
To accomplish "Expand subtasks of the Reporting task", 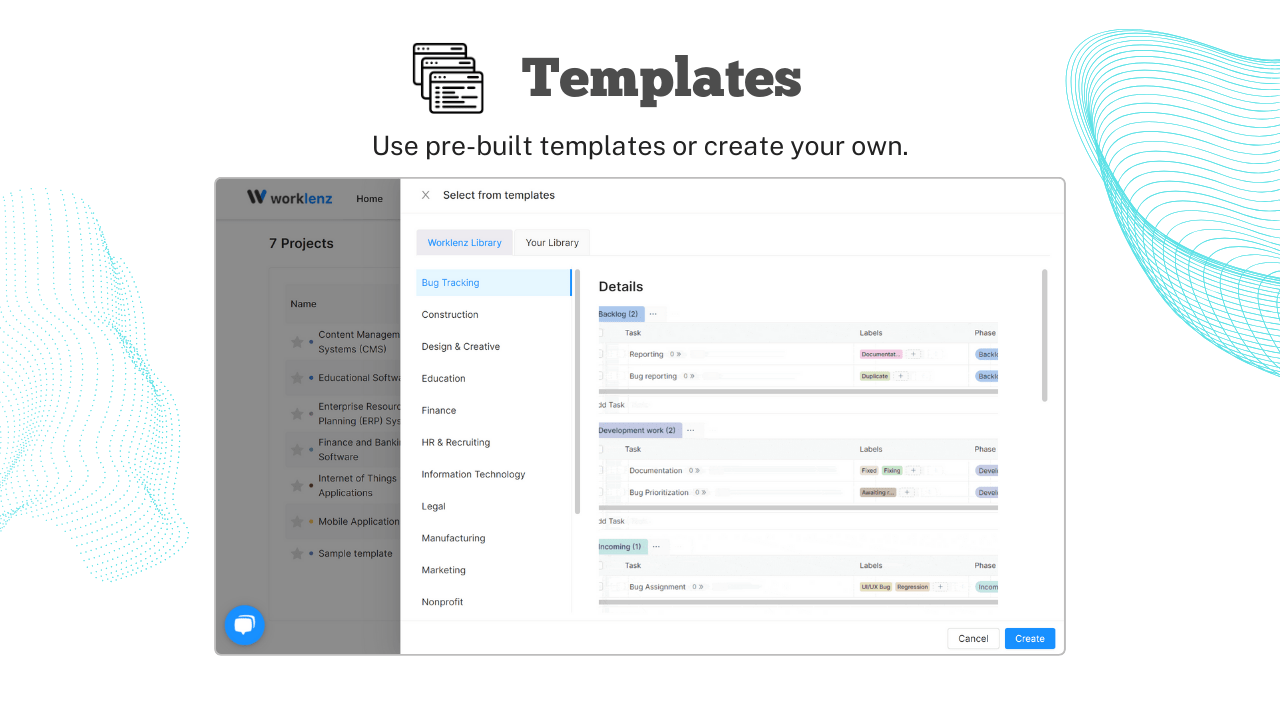I will [x=675, y=354].
